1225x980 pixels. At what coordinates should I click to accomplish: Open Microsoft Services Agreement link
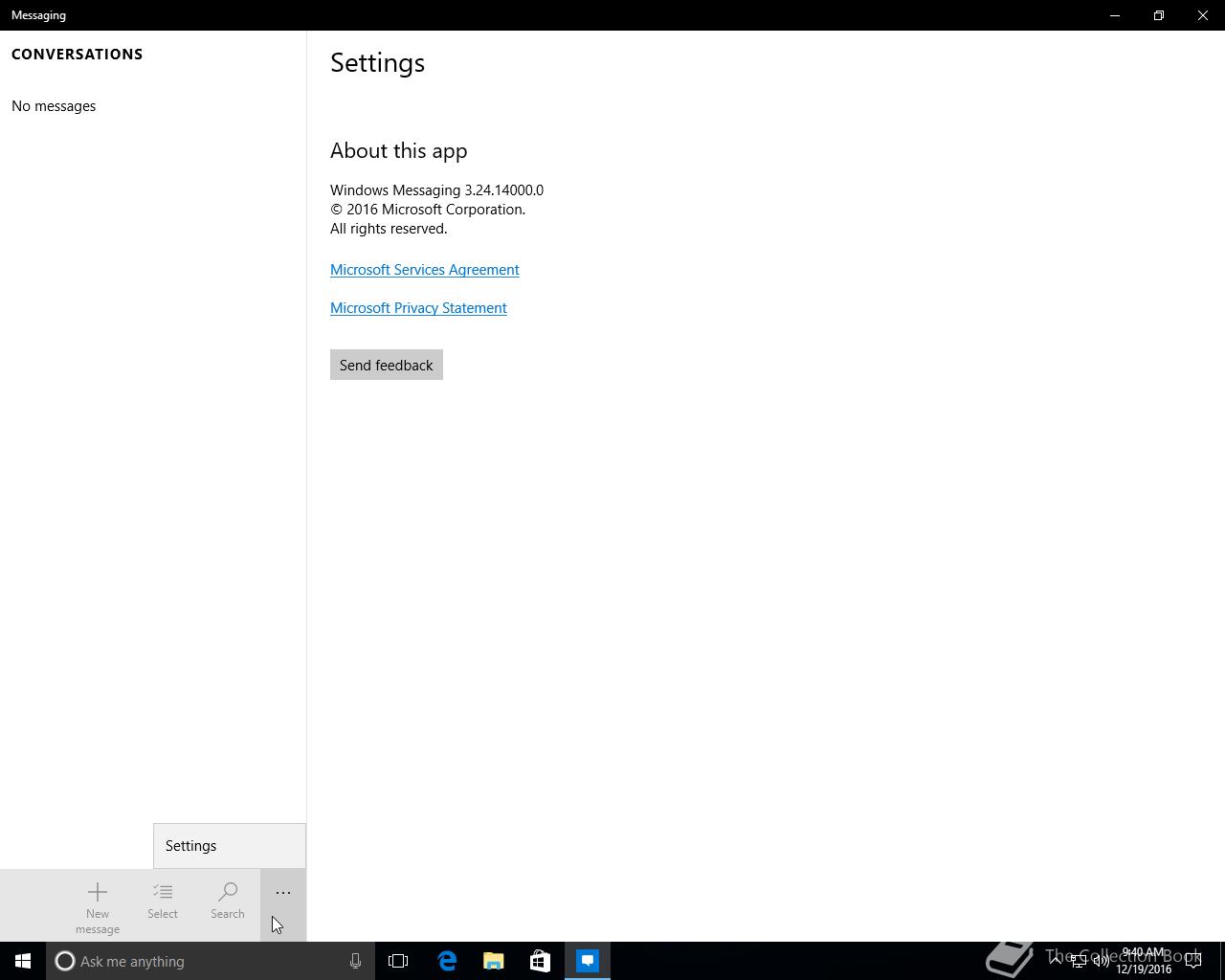[x=425, y=270]
